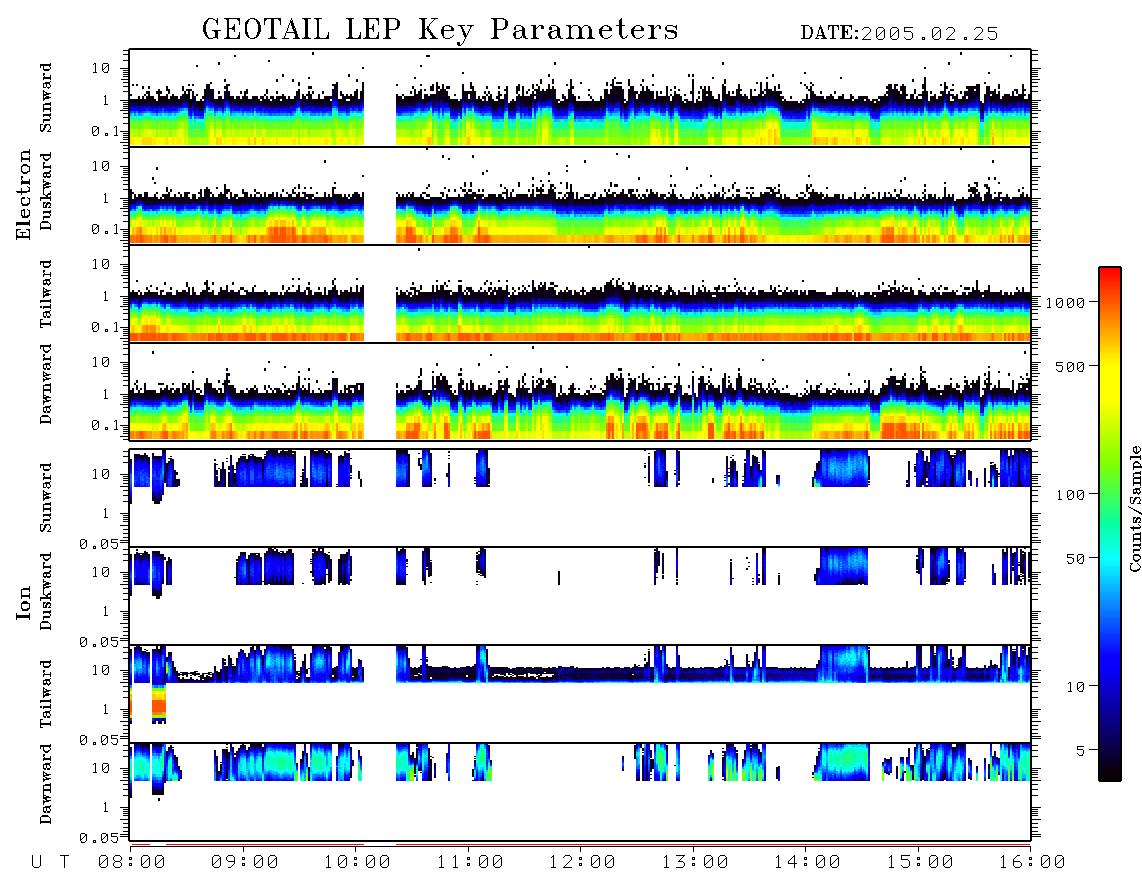Select the Ion Dawnward axis label
This screenshot has width=1142, height=880.
(x=46, y=784)
